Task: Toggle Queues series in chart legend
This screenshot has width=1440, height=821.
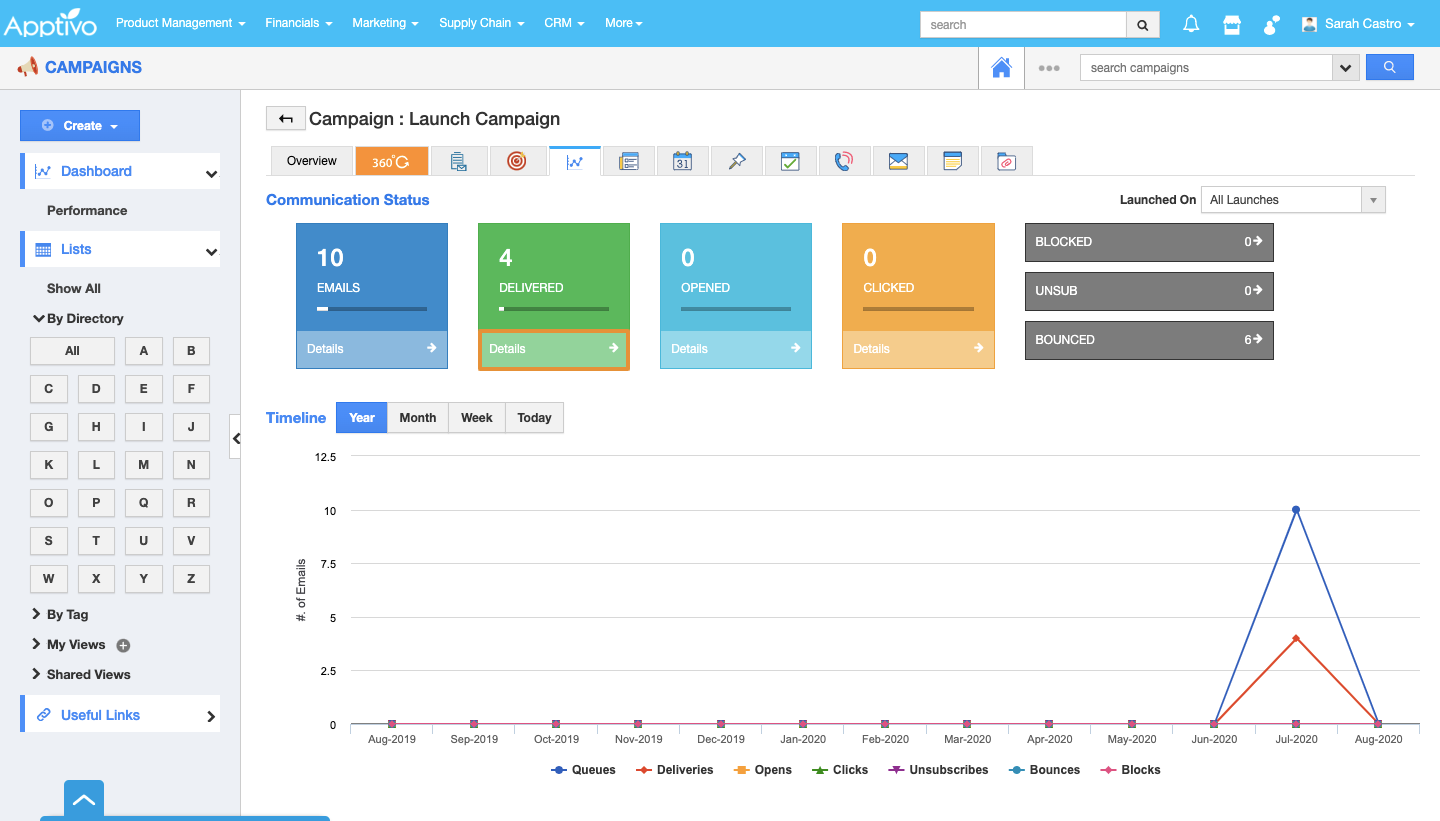Action: click(583, 770)
